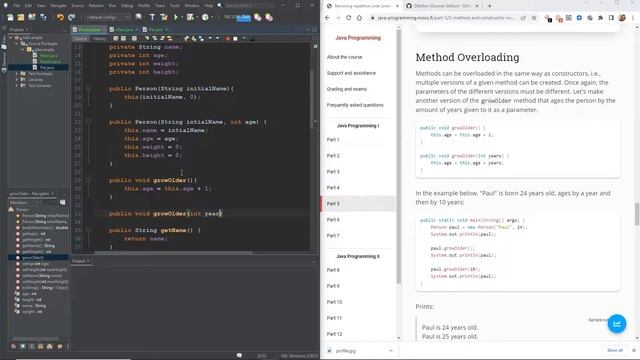Collapse the code fold at line 18
640x360 pixels.
tap(88, 89)
